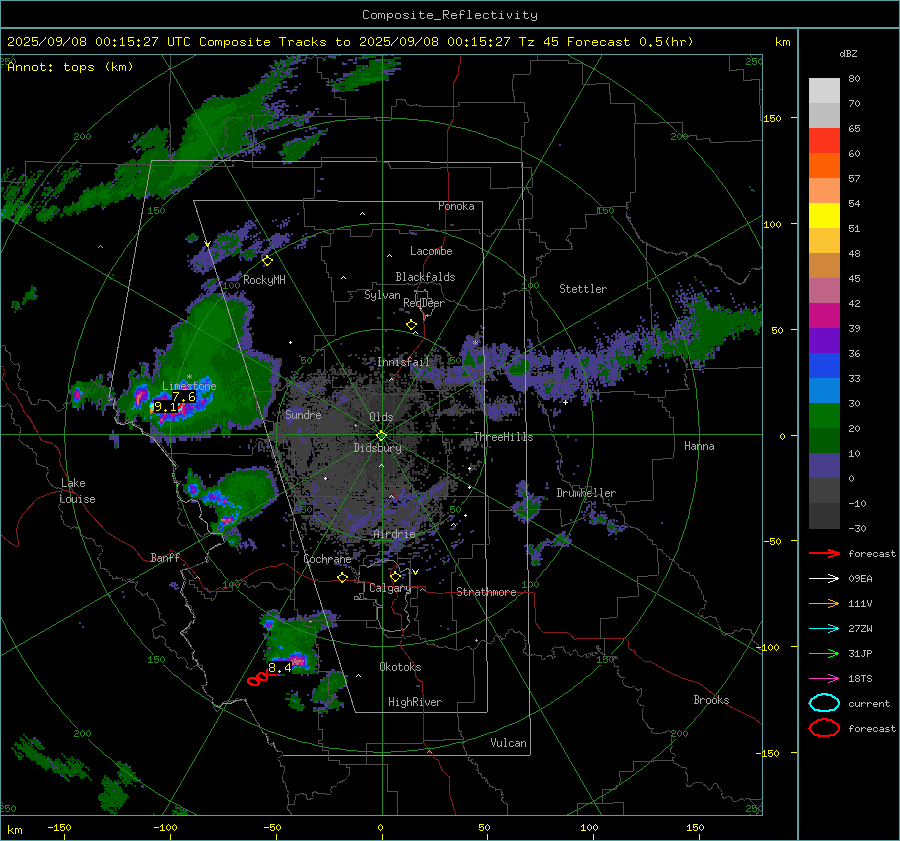The width and height of the screenshot is (900, 841).
Task: Select the 9.1 km storm top label
Action: [x=165, y=407]
